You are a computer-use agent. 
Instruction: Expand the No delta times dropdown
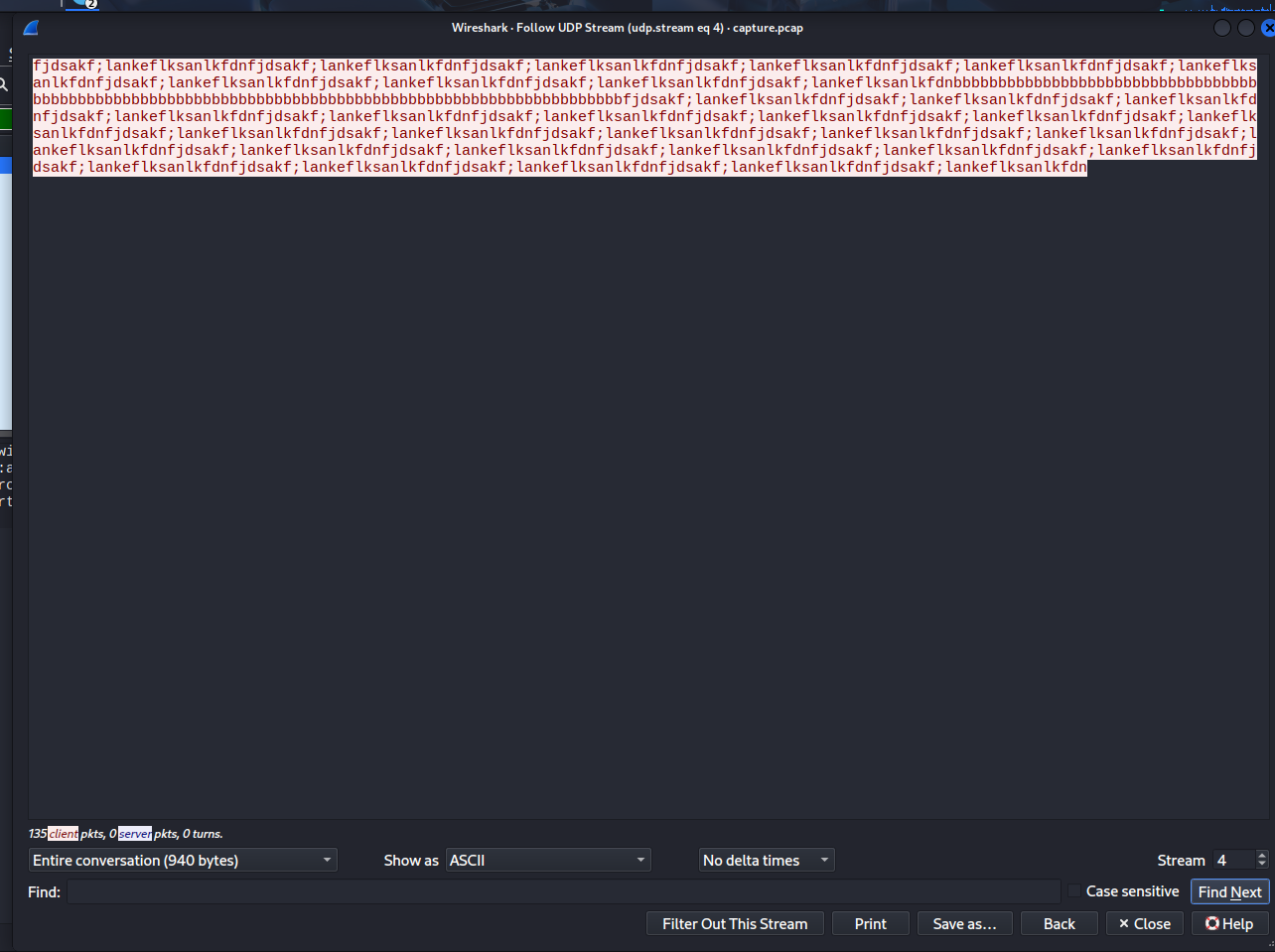click(x=767, y=860)
